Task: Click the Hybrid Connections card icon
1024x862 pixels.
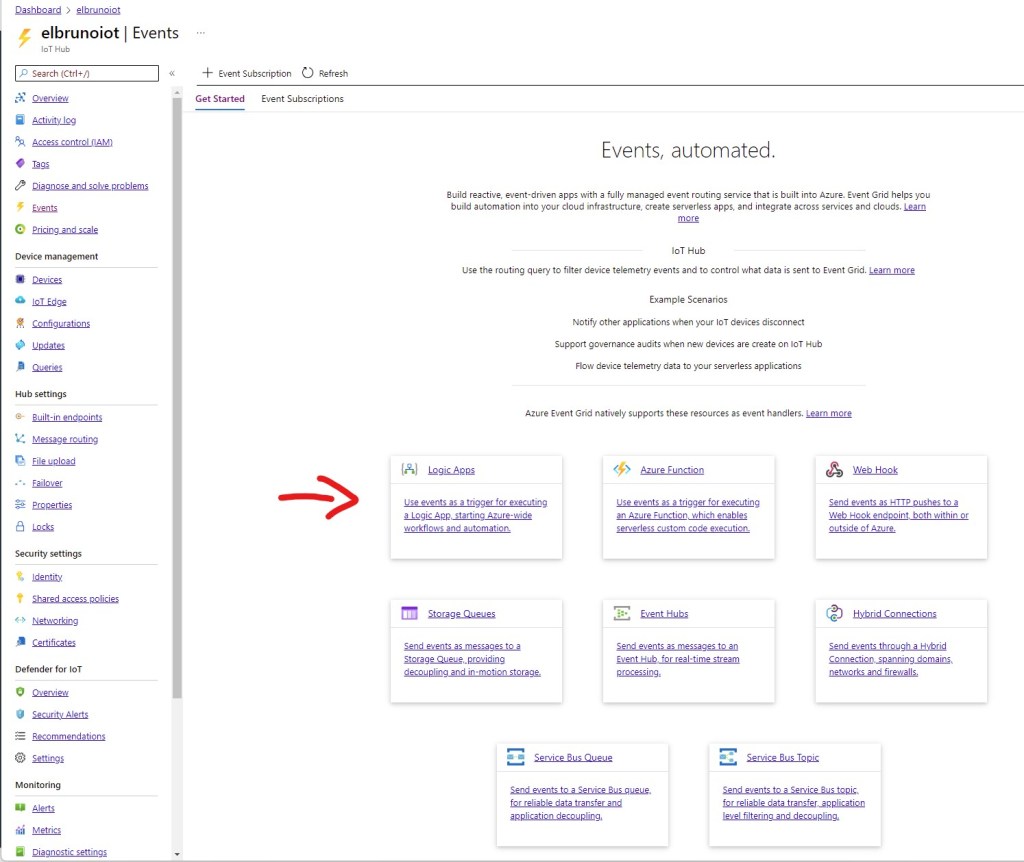Action: point(835,613)
